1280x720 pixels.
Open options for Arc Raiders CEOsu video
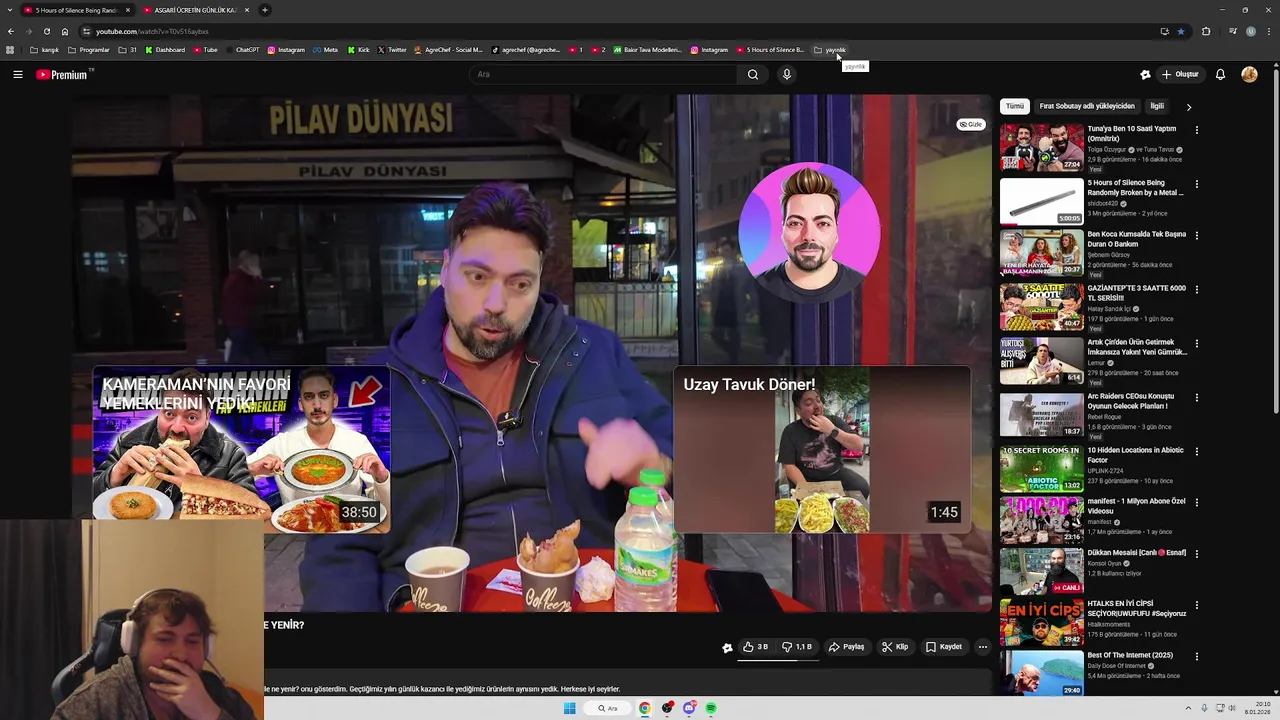[1196, 397]
